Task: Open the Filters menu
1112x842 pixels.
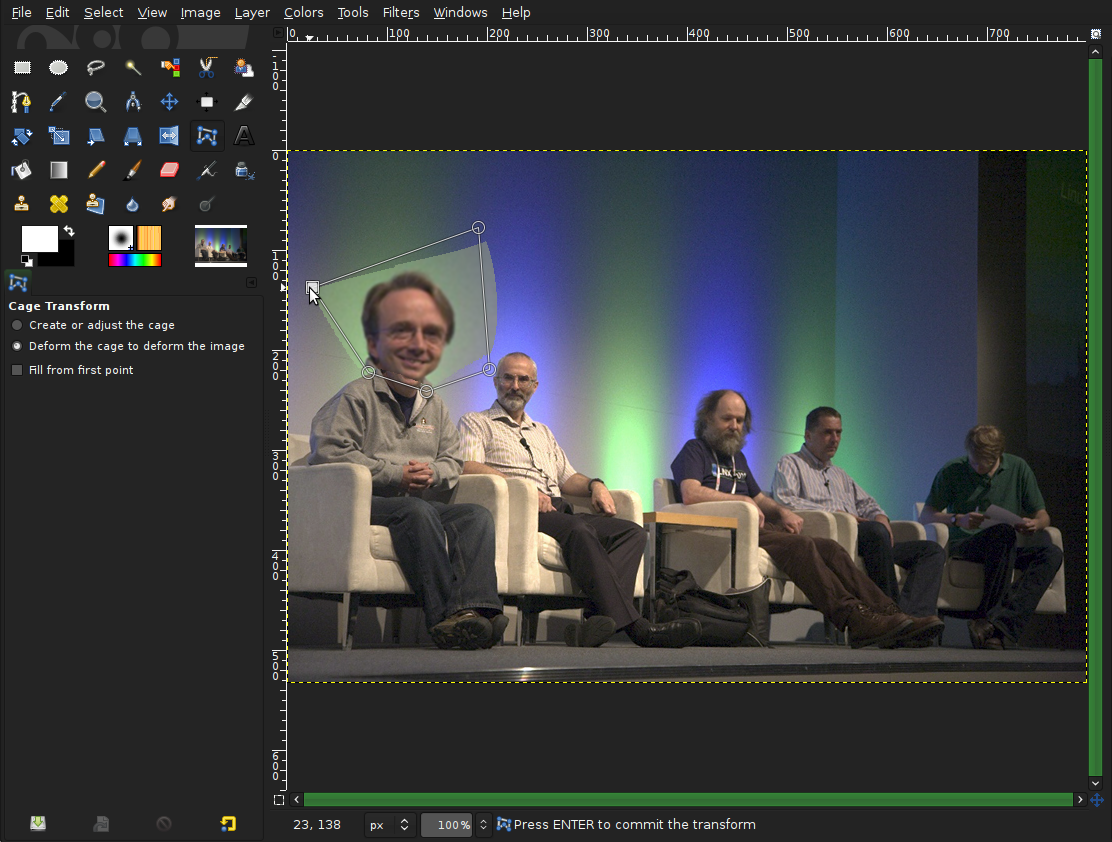Action: tap(401, 12)
